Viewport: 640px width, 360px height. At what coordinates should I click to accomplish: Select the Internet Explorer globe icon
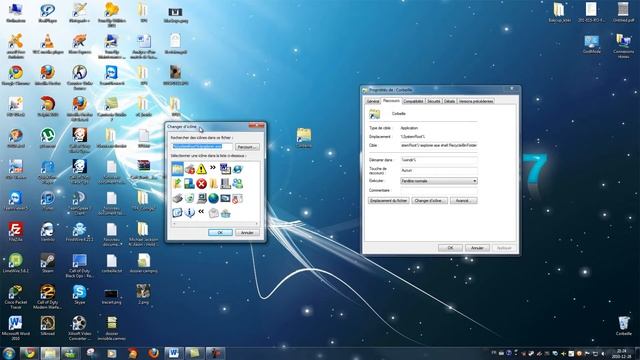(x=238, y=169)
